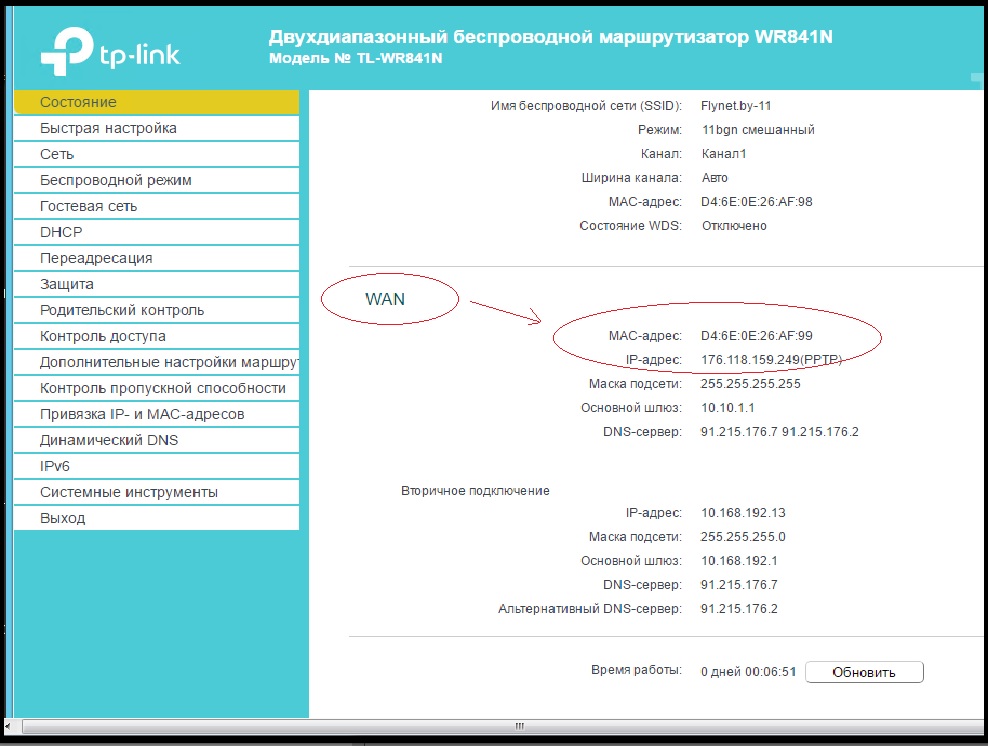This screenshot has height=746, width=988.
Task: Open Родительский контроль settings
Action: 156,310
